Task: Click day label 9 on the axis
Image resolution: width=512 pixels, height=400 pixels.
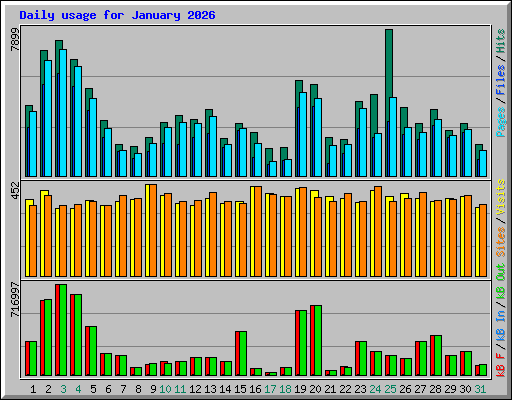Action: point(153,389)
